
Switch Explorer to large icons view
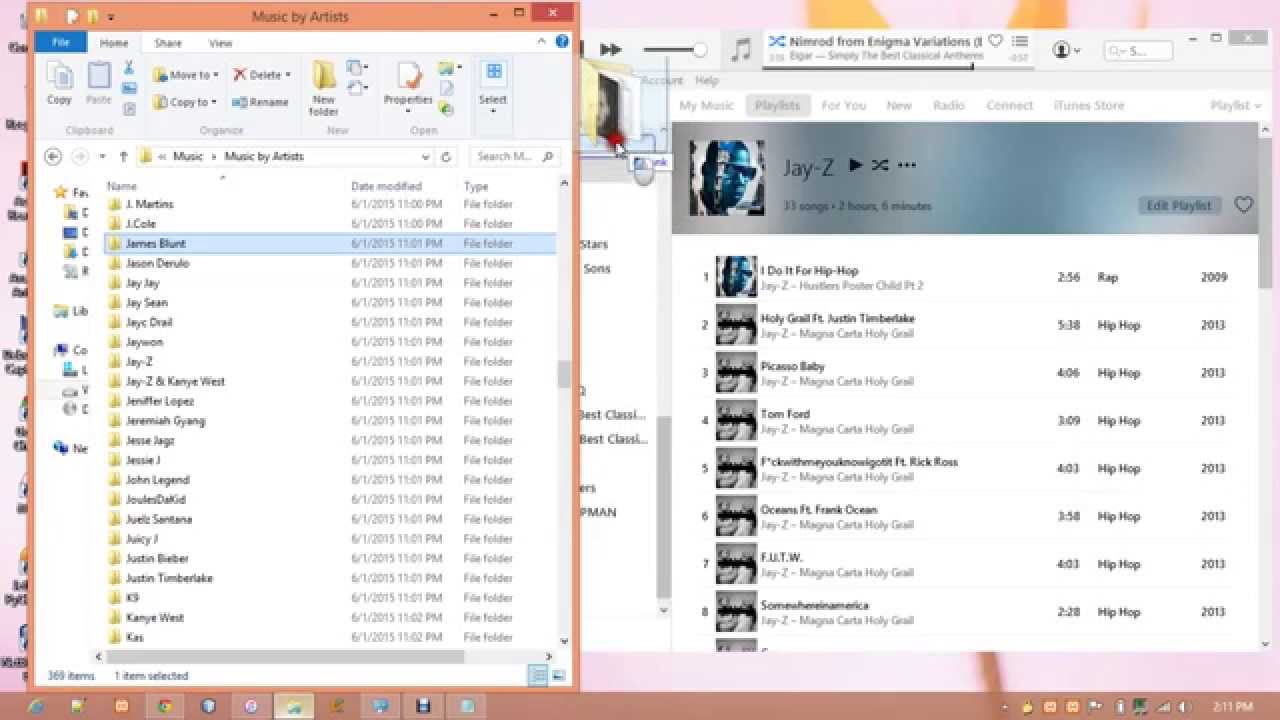[558, 676]
